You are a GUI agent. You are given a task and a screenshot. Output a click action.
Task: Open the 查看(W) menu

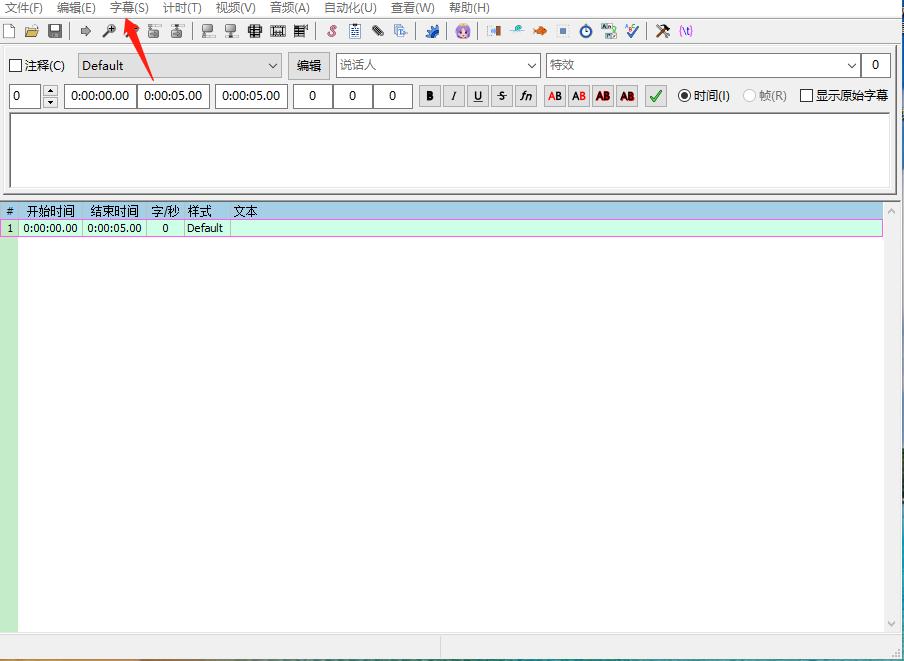pos(413,8)
